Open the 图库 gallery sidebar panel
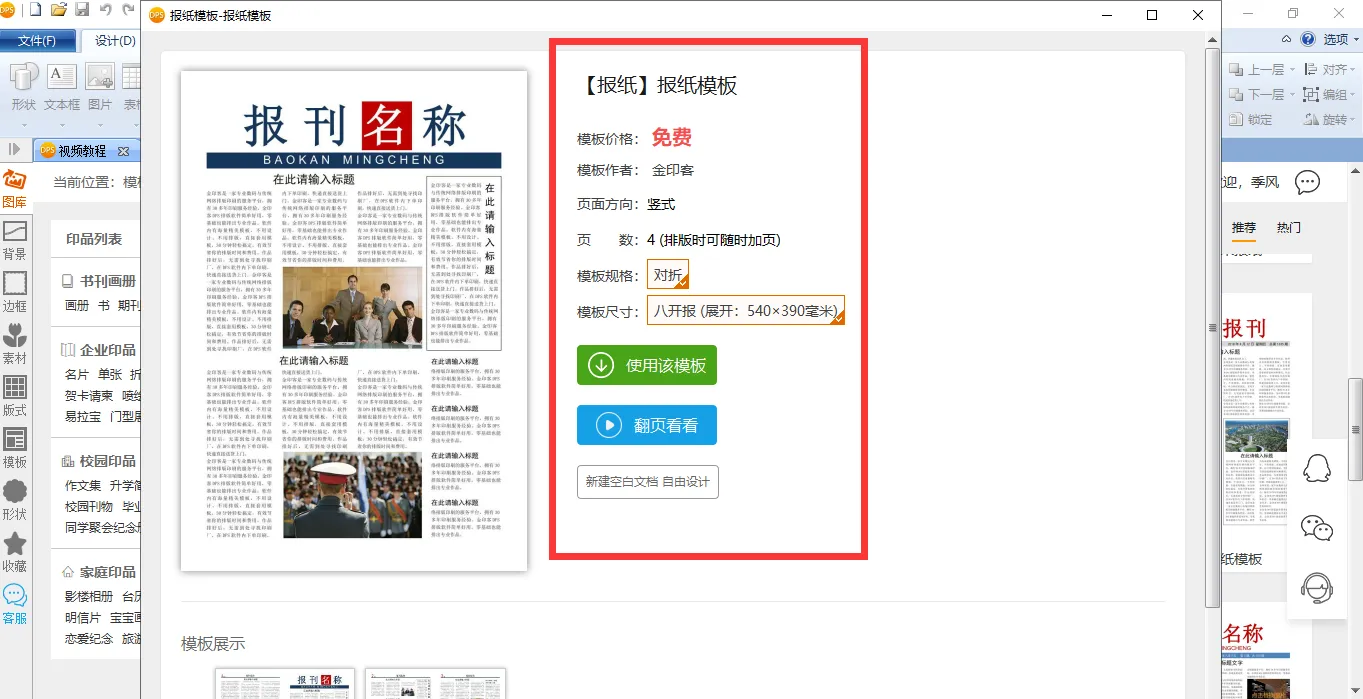This screenshot has height=699, width=1363. (x=15, y=190)
